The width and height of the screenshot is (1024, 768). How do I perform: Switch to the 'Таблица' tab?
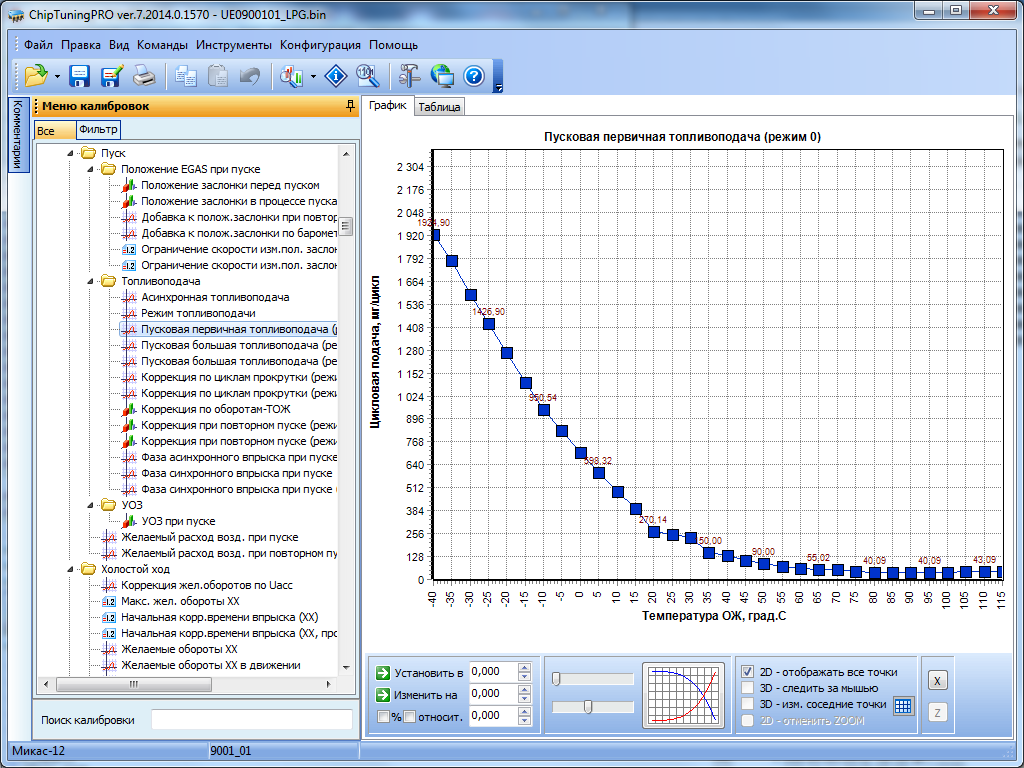439,107
